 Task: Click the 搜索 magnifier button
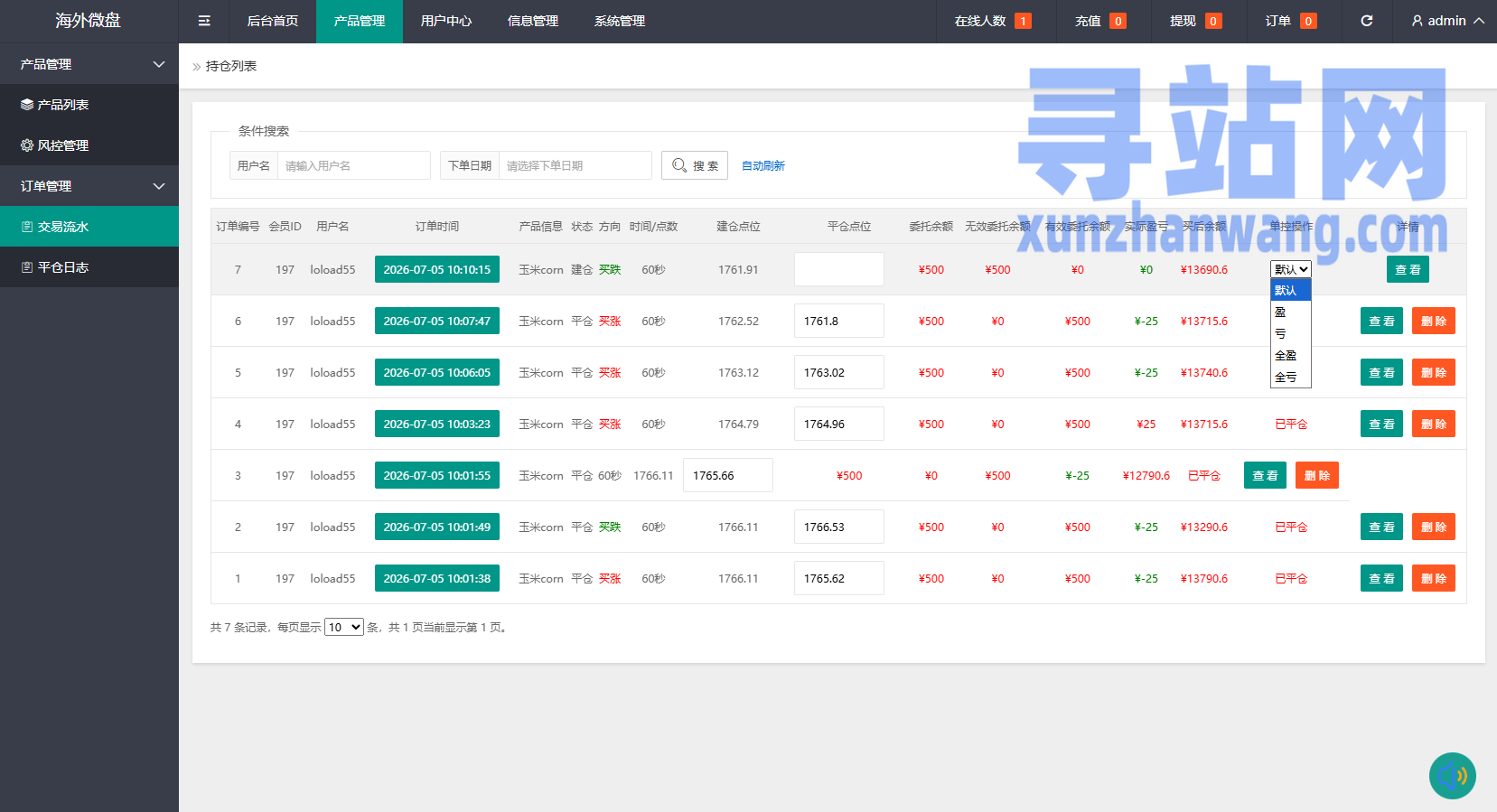(695, 165)
